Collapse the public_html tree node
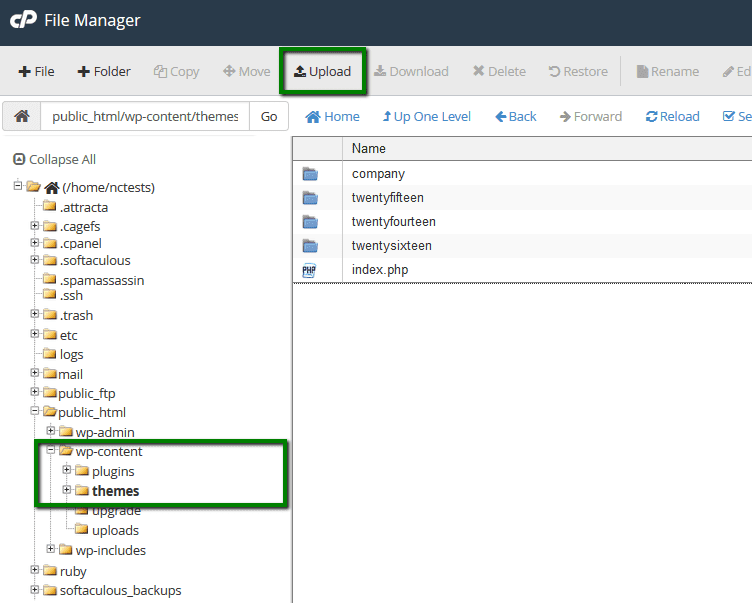 35,411
